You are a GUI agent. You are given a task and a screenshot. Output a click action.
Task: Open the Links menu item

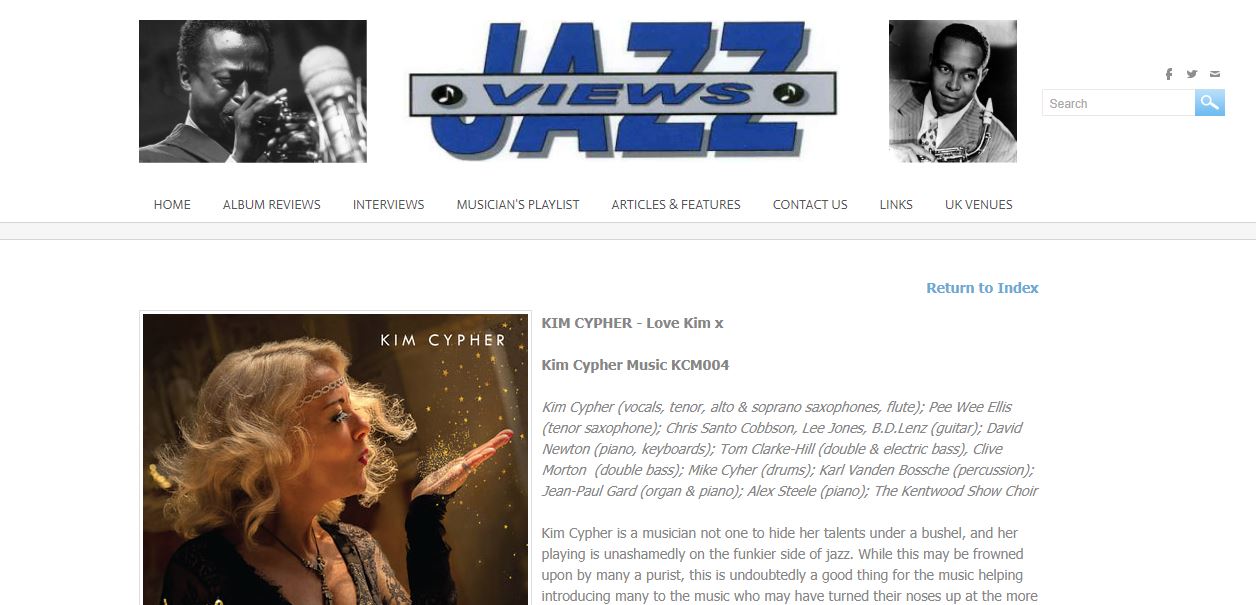pyautogui.click(x=896, y=204)
